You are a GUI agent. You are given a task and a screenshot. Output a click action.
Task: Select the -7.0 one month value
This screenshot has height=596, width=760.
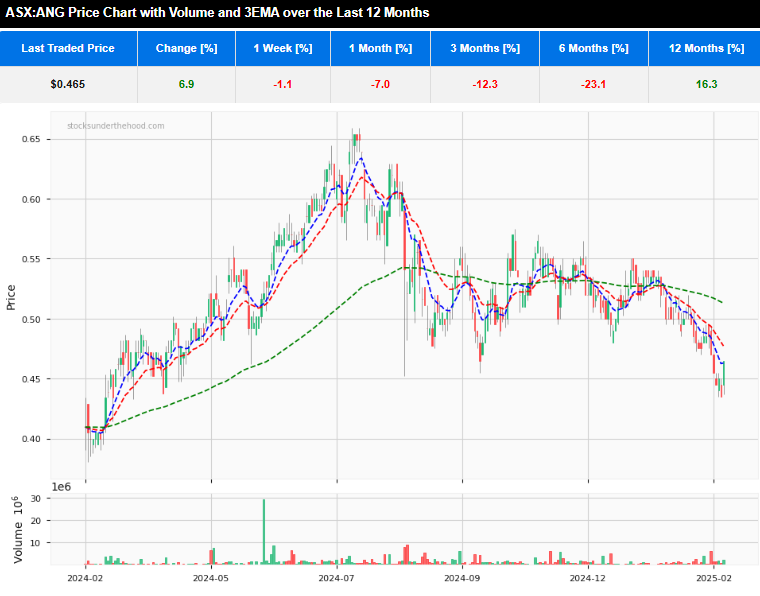pyautogui.click(x=380, y=84)
